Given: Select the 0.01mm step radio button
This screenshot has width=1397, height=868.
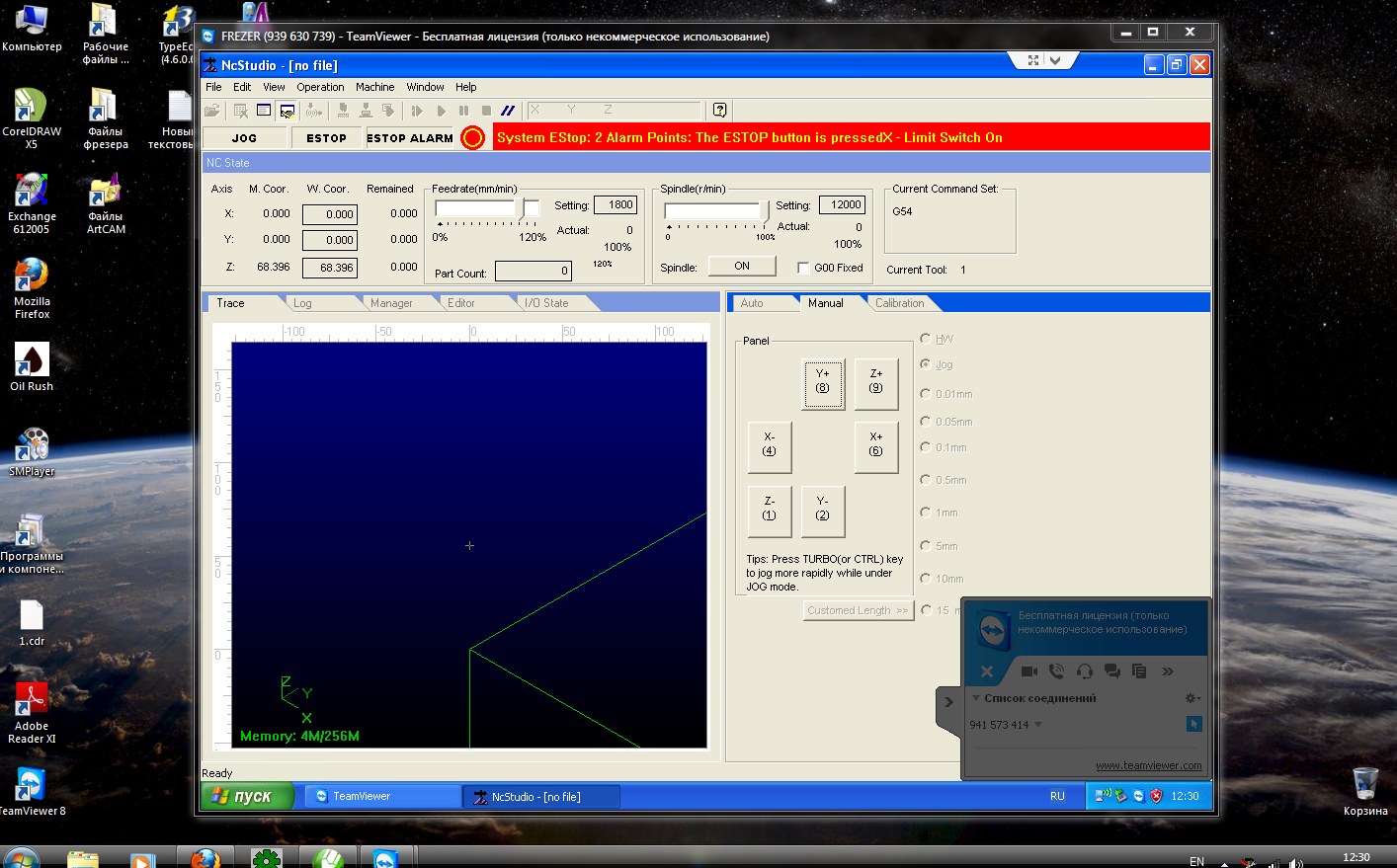Looking at the screenshot, I should pos(926,394).
